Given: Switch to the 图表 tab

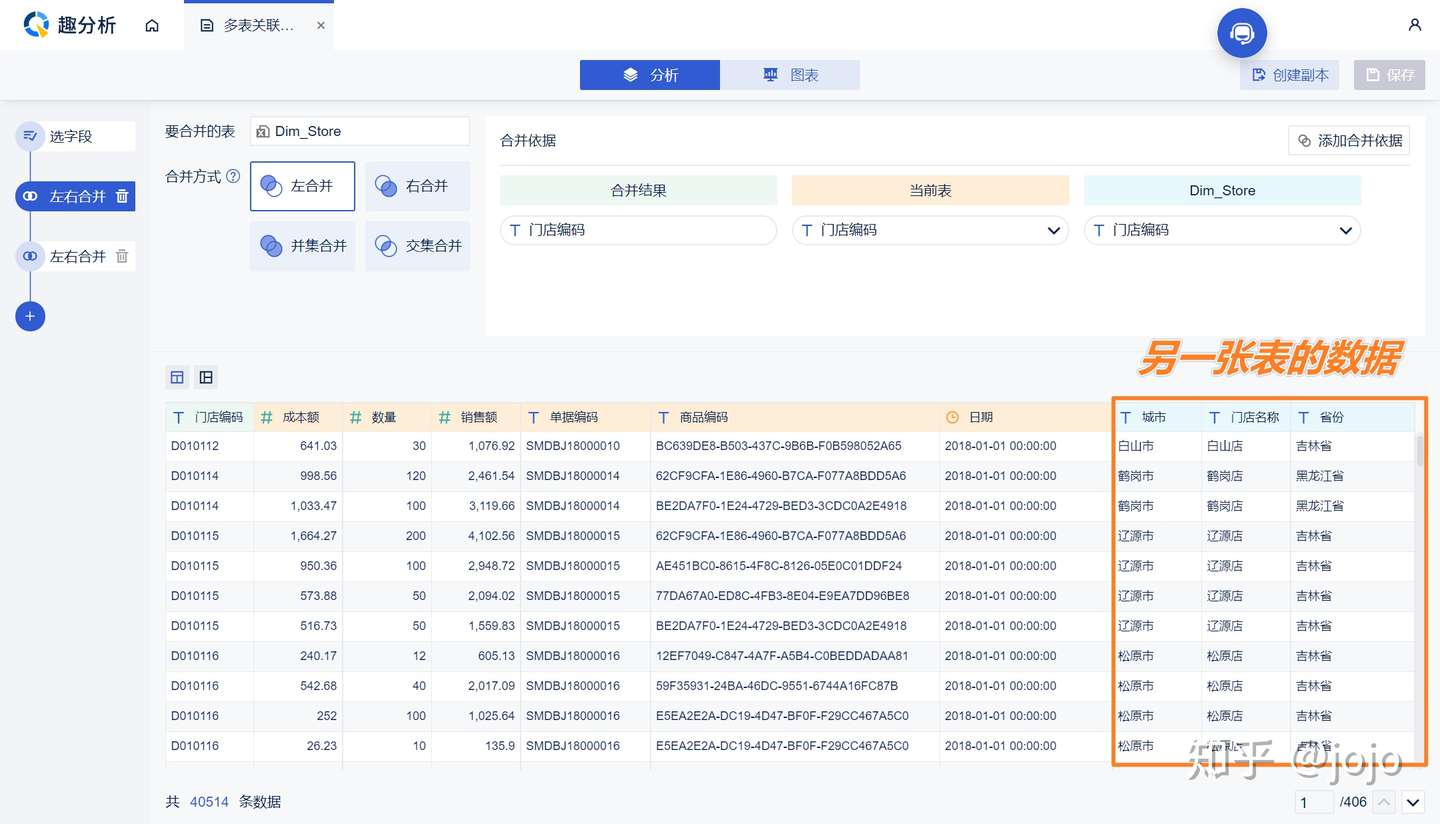Looking at the screenshot, I should (790, 75).
